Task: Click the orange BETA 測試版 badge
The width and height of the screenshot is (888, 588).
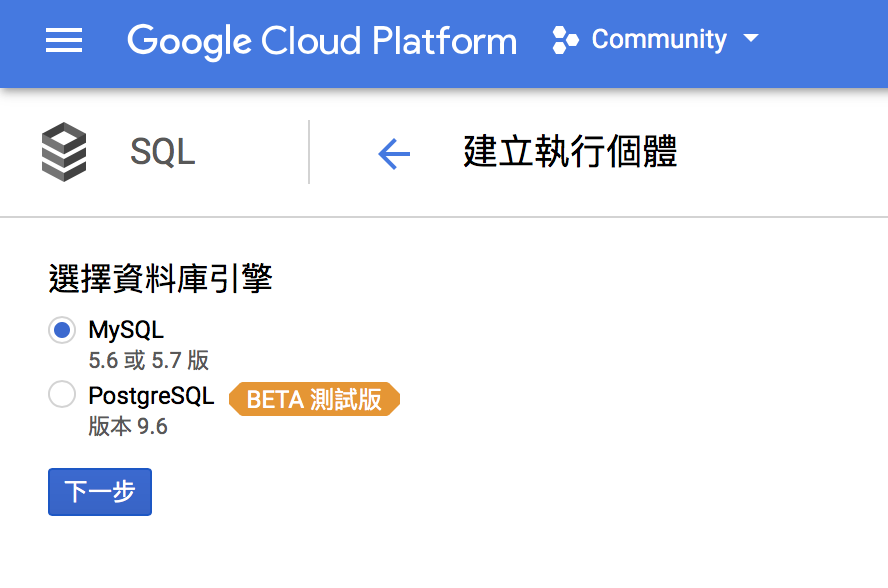Action: click(x=314, y=399)
